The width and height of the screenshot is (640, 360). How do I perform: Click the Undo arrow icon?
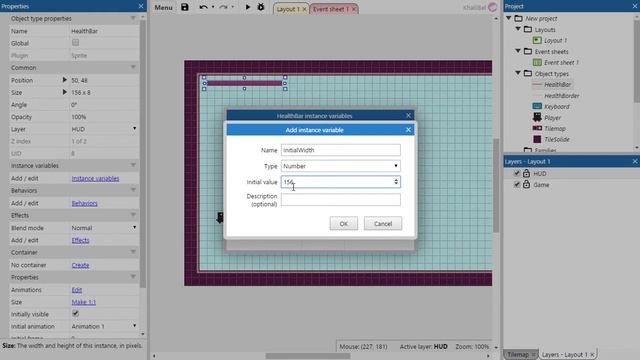203,7
